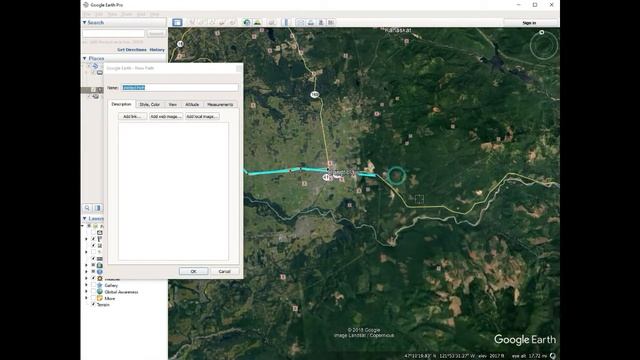Switch to the Altitude tab
This screenshot has height=360, width=640.
click(x=192, y=104)
